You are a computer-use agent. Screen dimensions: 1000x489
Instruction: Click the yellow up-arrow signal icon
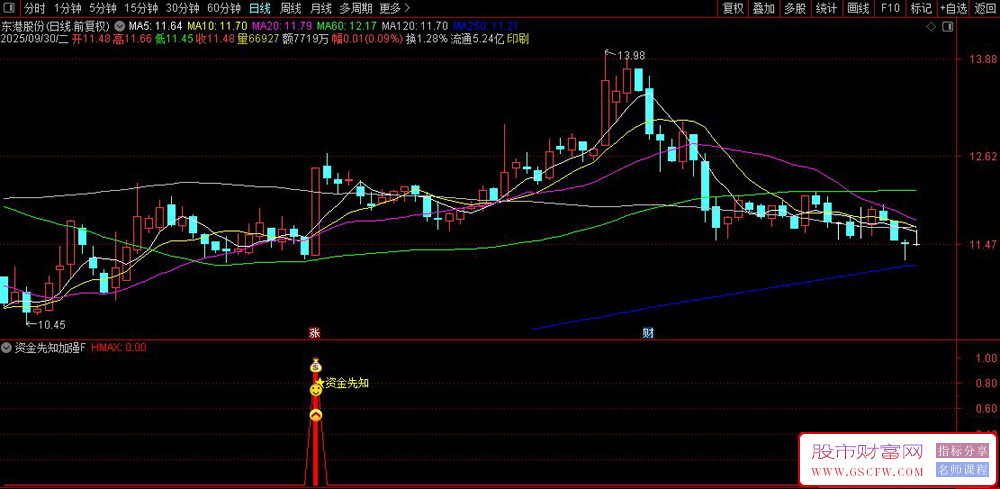(x=316, y=415)
